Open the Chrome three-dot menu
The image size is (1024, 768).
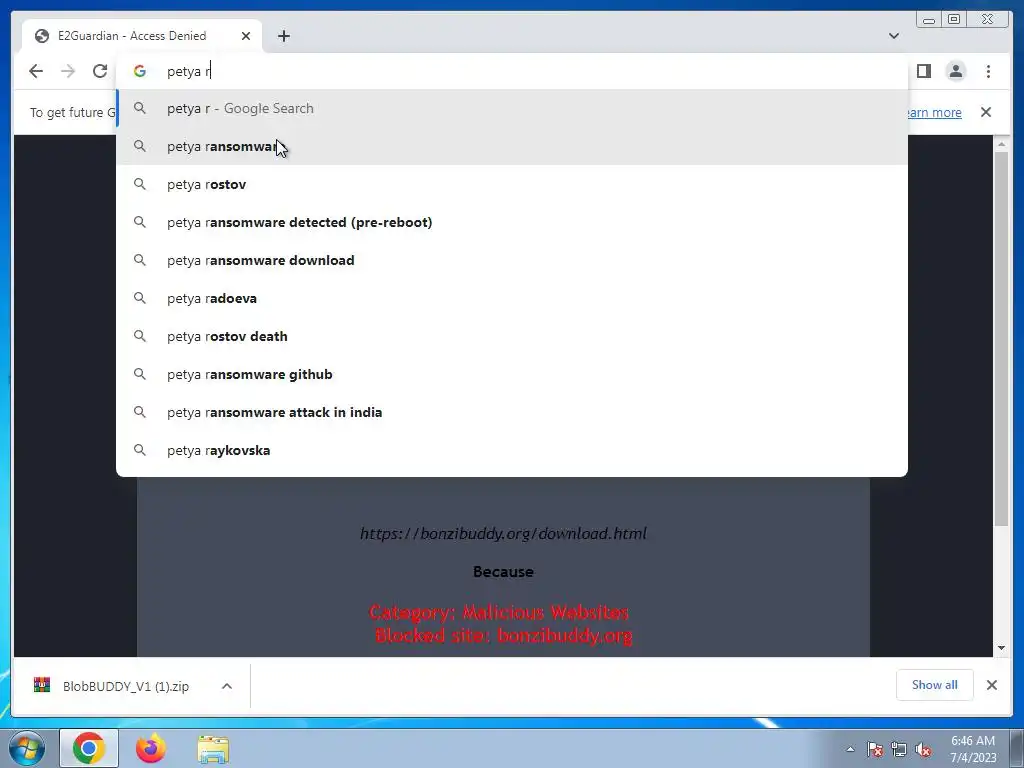pyautogui.click(x=988, y=71)
